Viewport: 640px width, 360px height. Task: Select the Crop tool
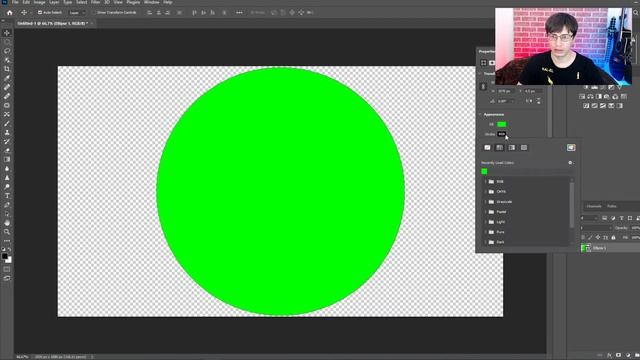point(7,69)
